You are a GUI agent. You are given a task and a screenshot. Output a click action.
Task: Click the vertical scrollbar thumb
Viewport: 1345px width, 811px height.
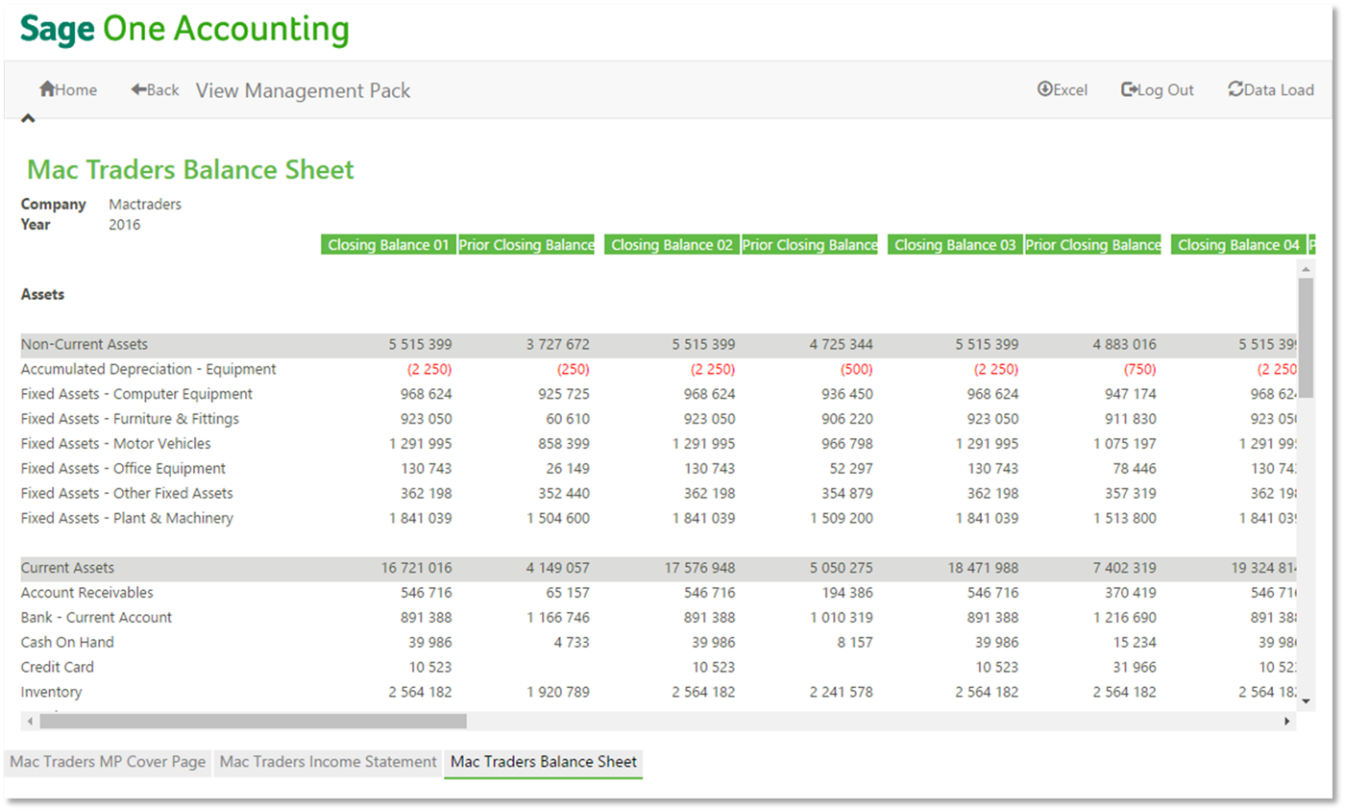[x=1305, y=337]
